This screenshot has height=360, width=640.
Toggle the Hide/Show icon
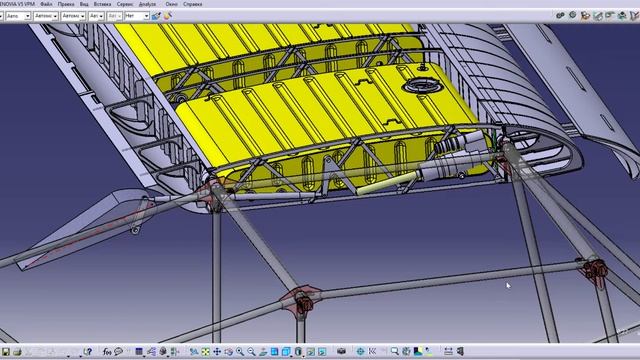coord(311,351)
